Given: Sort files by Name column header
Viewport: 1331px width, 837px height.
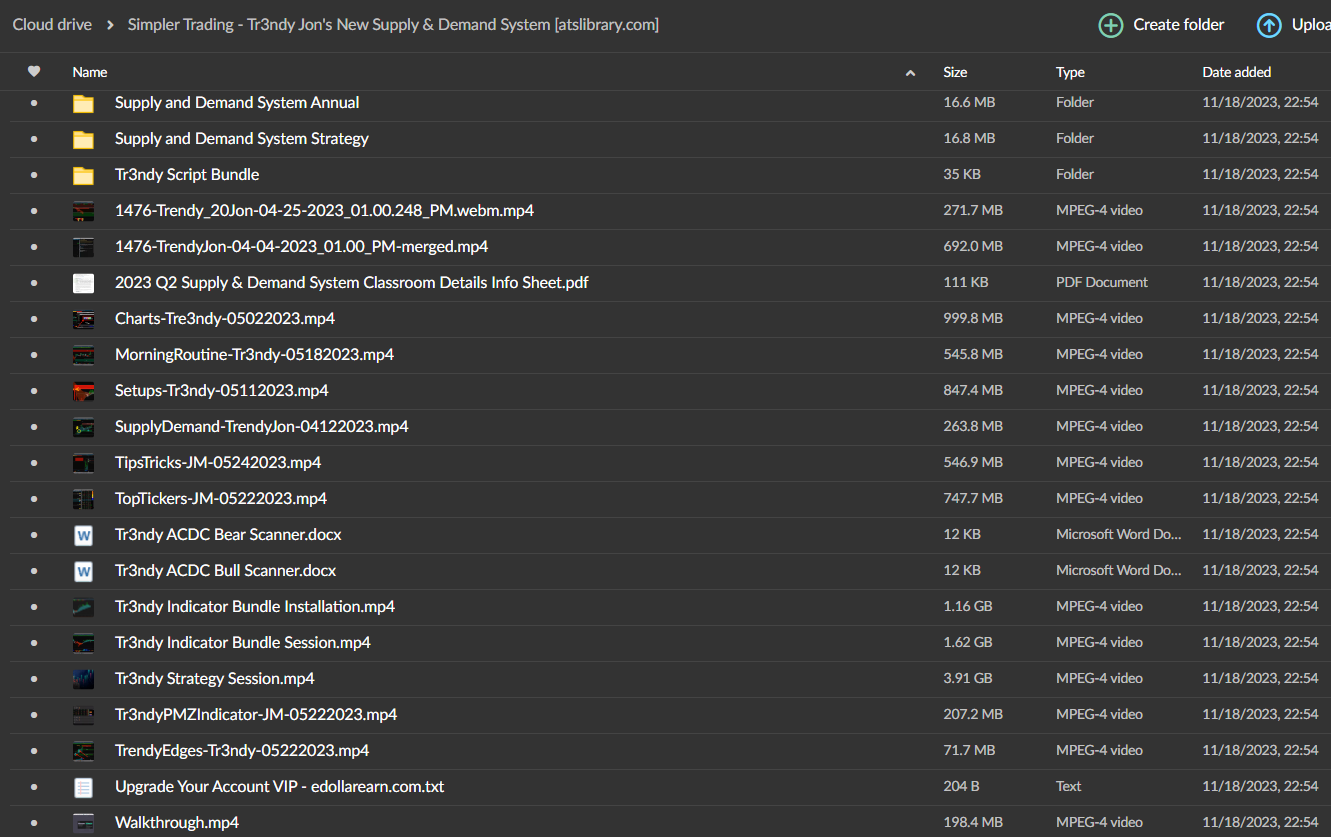Looking at the screenshot, I should [x=90, y=72].
